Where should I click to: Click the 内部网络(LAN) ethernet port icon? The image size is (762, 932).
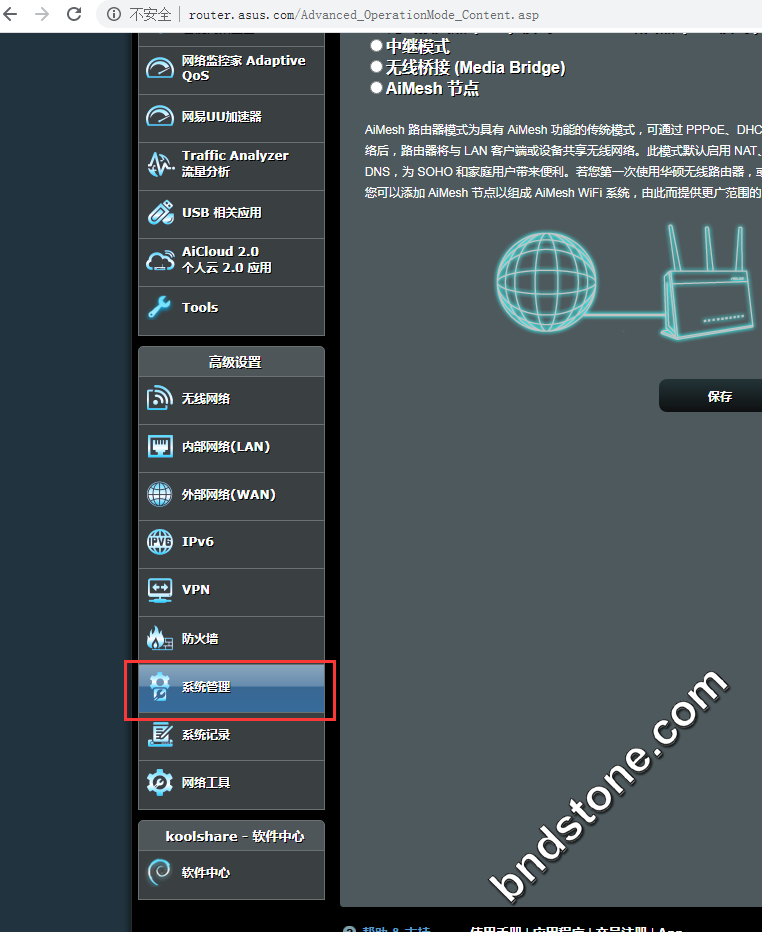(160, 446)
